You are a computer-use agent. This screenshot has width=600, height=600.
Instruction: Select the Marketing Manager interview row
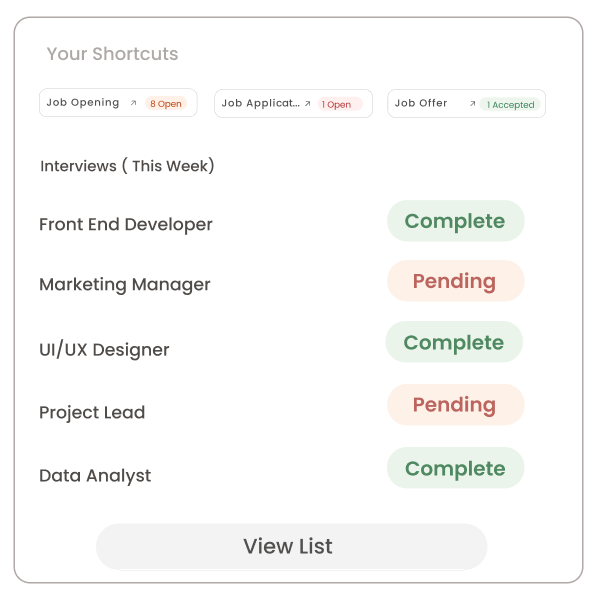(125, 285)
